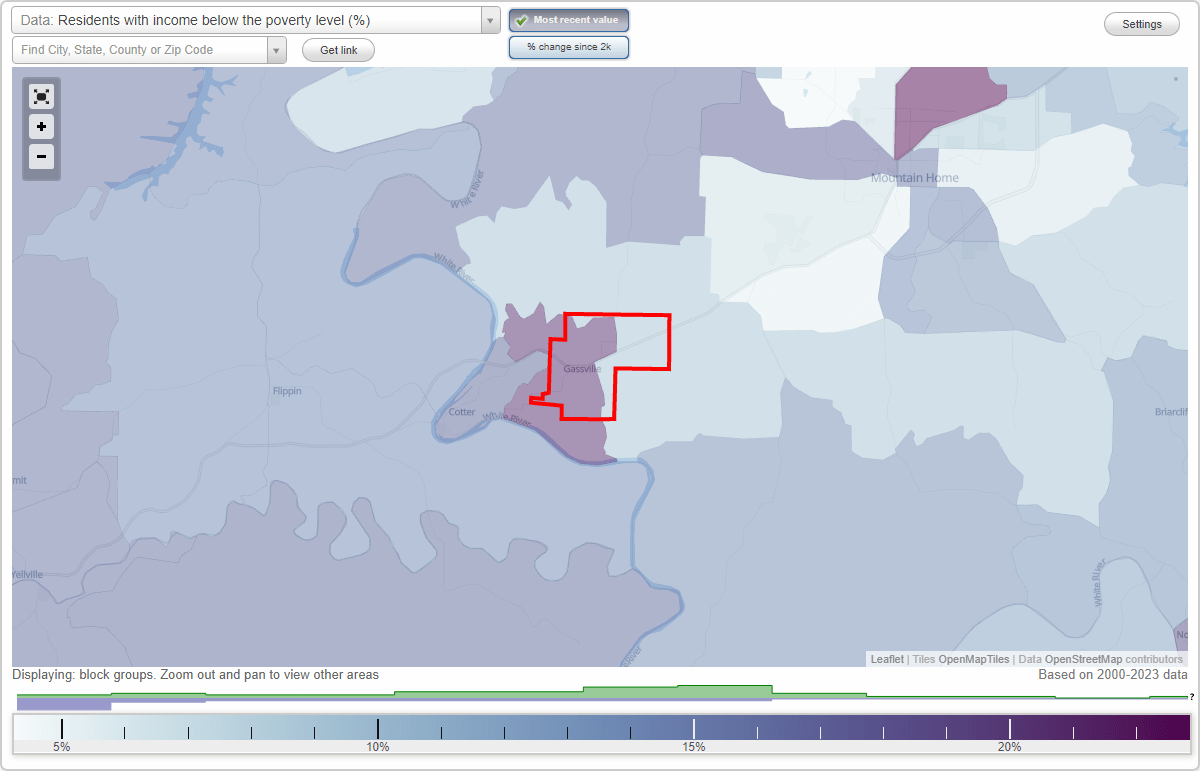Zoom out using the minus button
Image resolution: width=1200 pixels, height=771 pixels.
pyautogui.click(x=41, y=157)
